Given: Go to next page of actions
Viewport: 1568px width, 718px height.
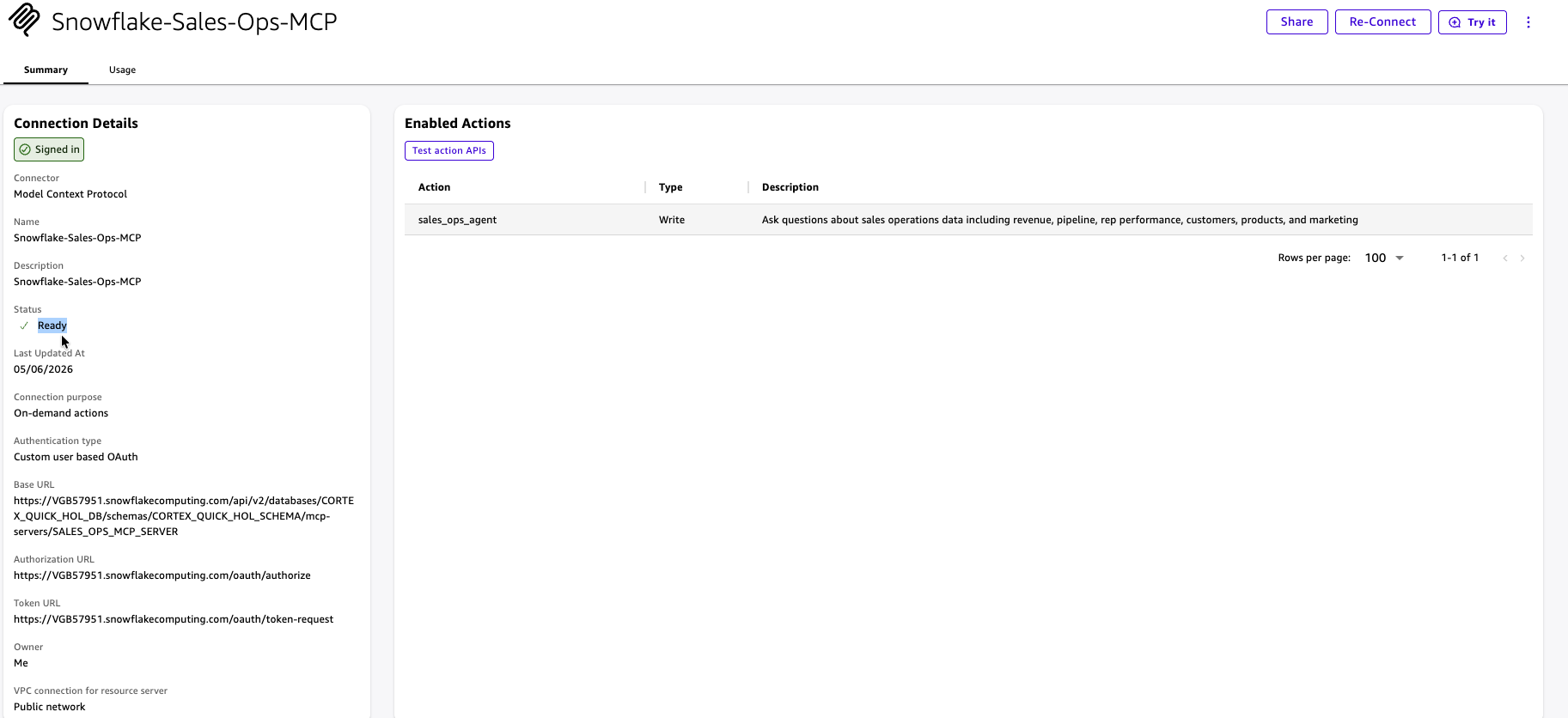Looking at the screenshot, I should tap(1522, 258).
